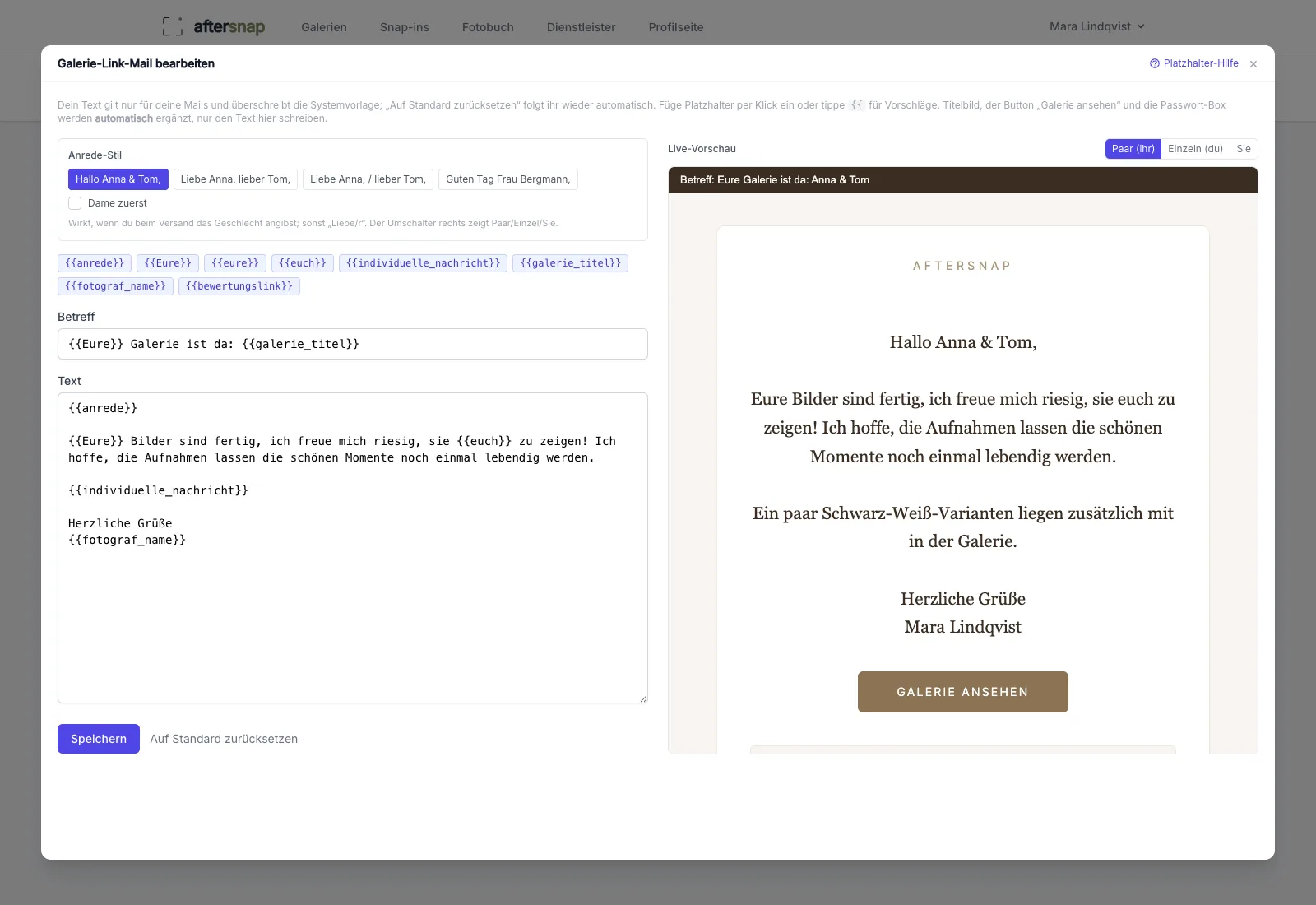Expand the Mara Lindqvist account menu
The width and height of the screenshot is (1316, 905).
click(x=1096, y=26)
